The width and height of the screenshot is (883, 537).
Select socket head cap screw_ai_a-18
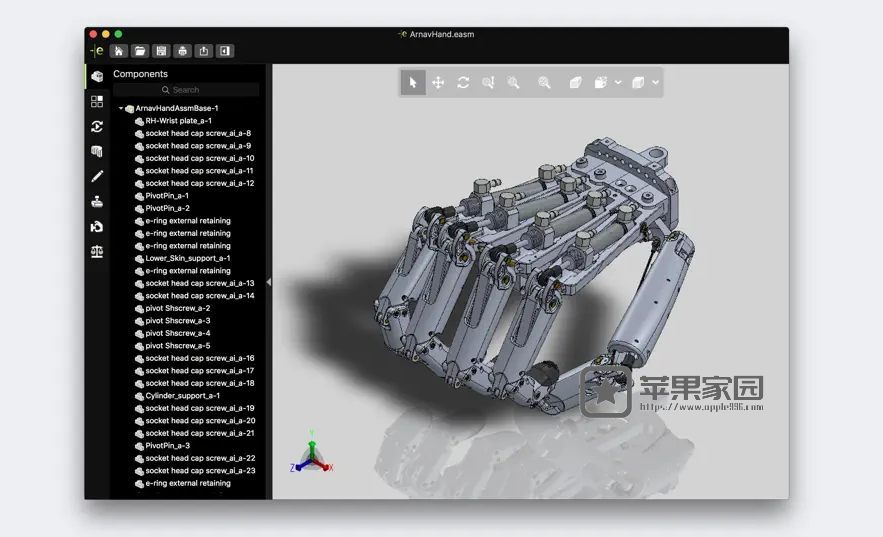[200, 383]
